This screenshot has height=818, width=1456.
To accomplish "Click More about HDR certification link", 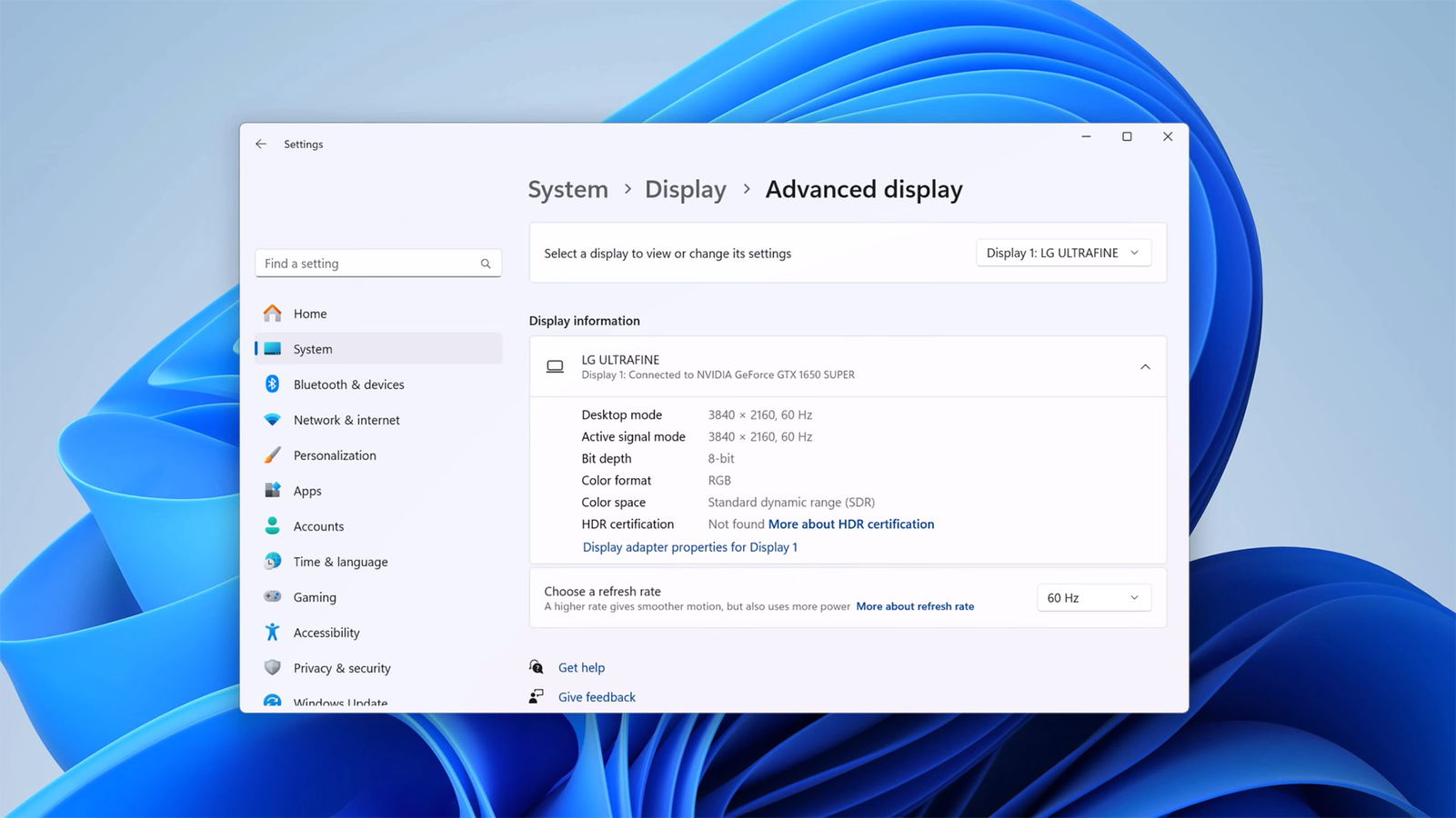I will click(850, 524).
